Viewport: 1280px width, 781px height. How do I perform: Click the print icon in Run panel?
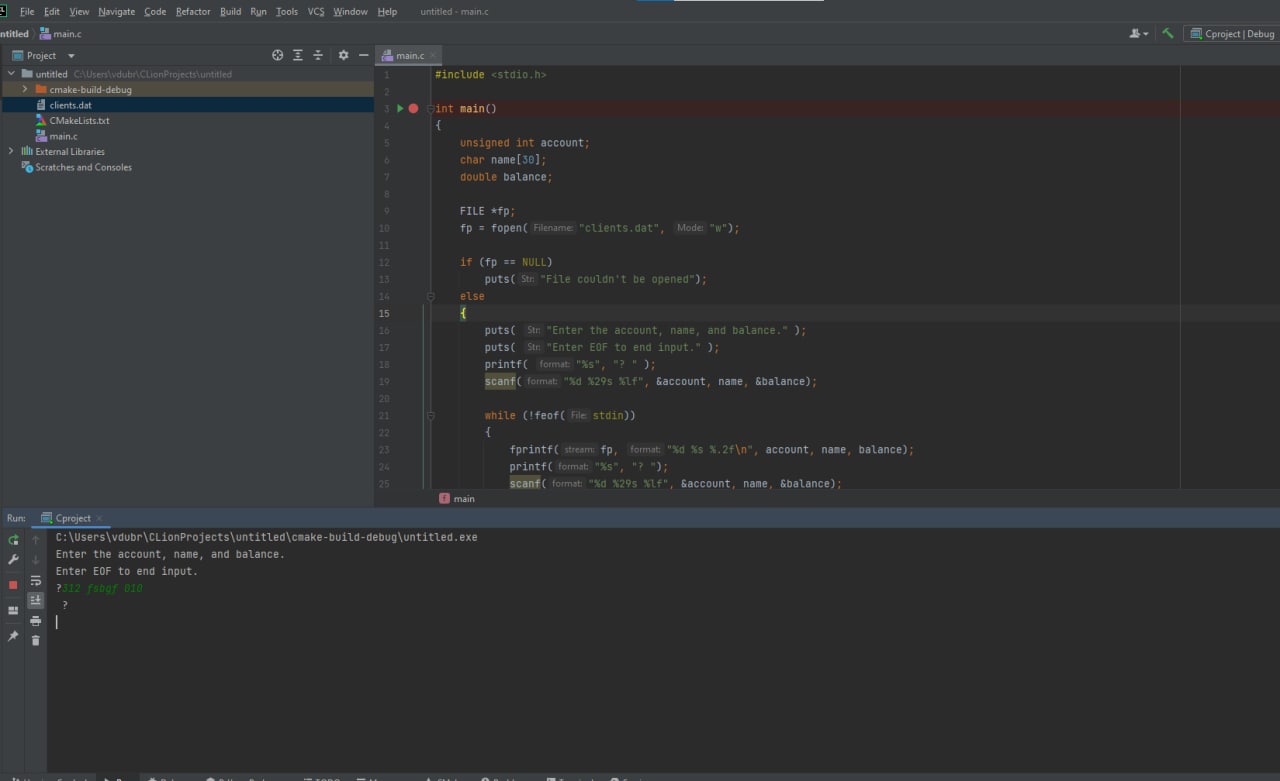pos(36,620)
